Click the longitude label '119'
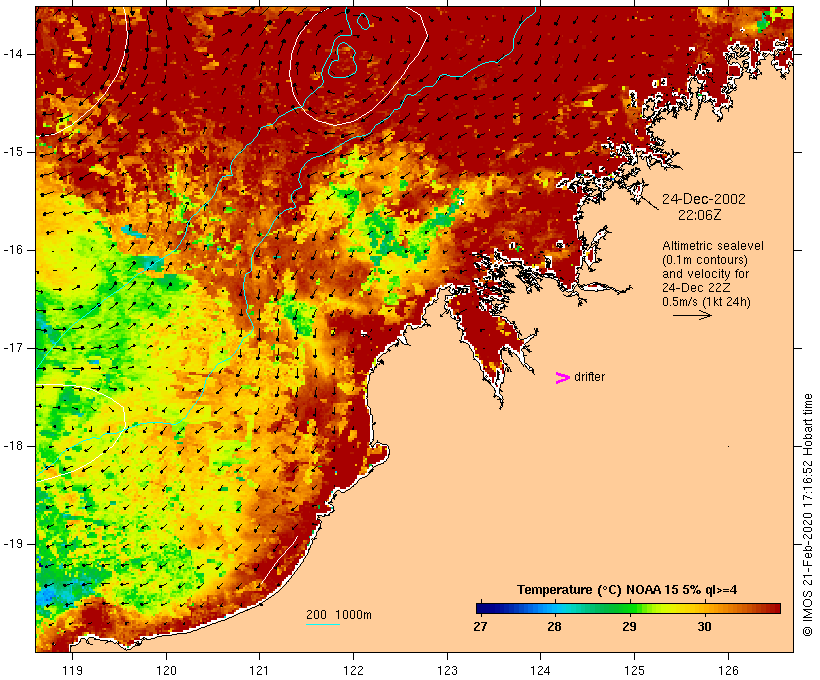Image resolution: width=820 pixels, height=680 pixels. 72,670
